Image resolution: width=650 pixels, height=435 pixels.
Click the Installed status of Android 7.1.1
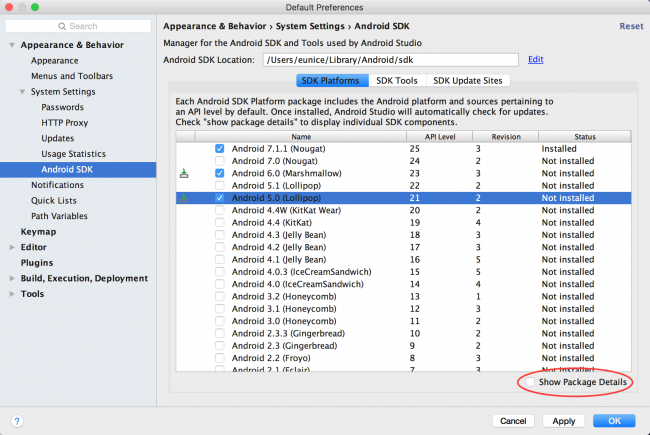[559, 148]
